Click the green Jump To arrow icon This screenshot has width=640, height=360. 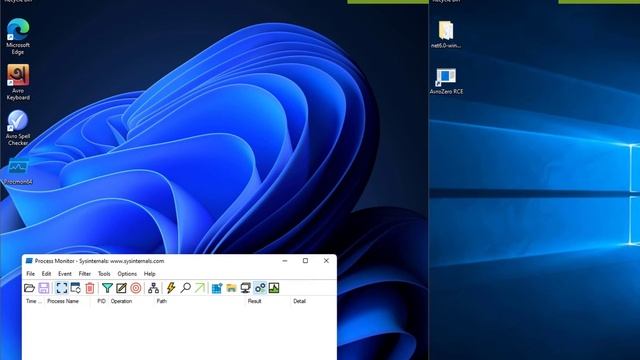tap(200, 288)
